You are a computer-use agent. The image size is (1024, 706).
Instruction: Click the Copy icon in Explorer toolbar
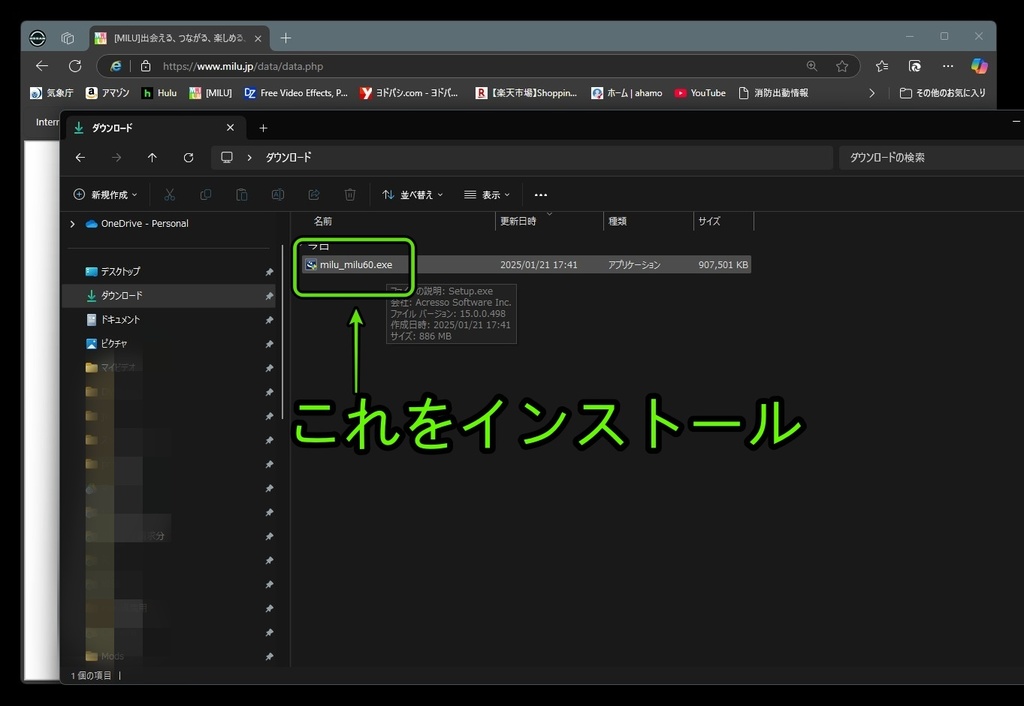coord(205,195)
